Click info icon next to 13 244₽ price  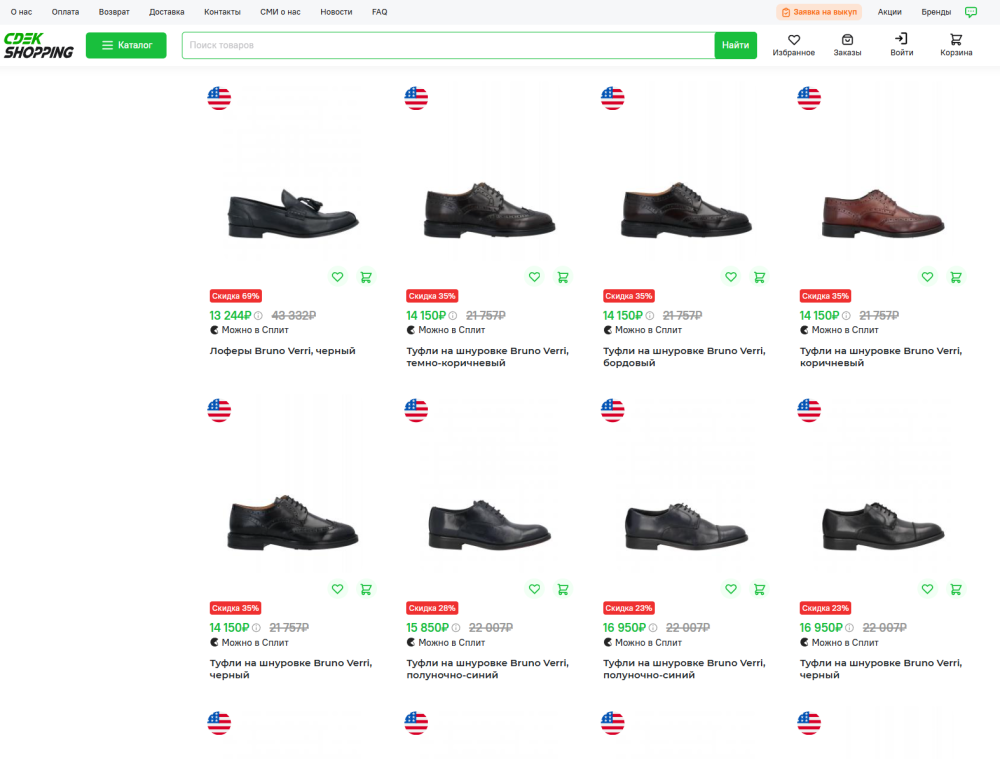tap(258, 315)
